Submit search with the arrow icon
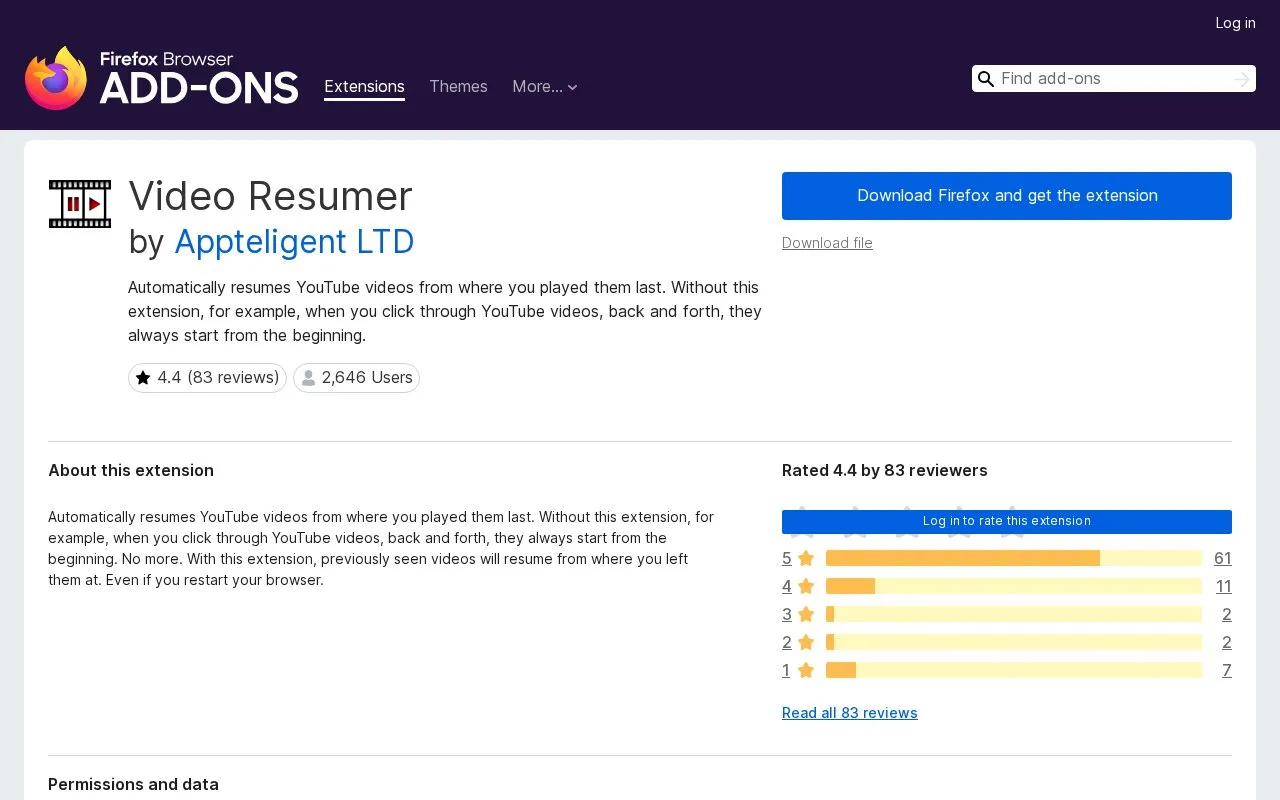The image size is (1280, 800). pyautogui.click(x=1241, y=79)
